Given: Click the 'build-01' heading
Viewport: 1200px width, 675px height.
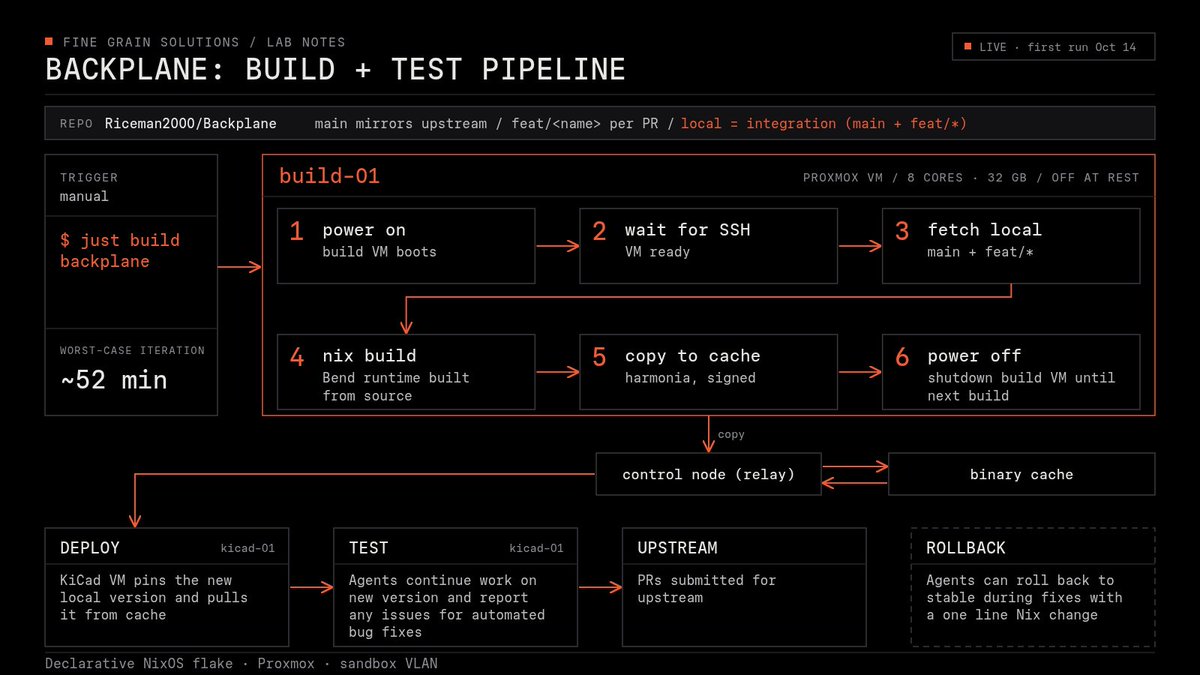Looking at the screenshot, I should [x=329, y=177].
